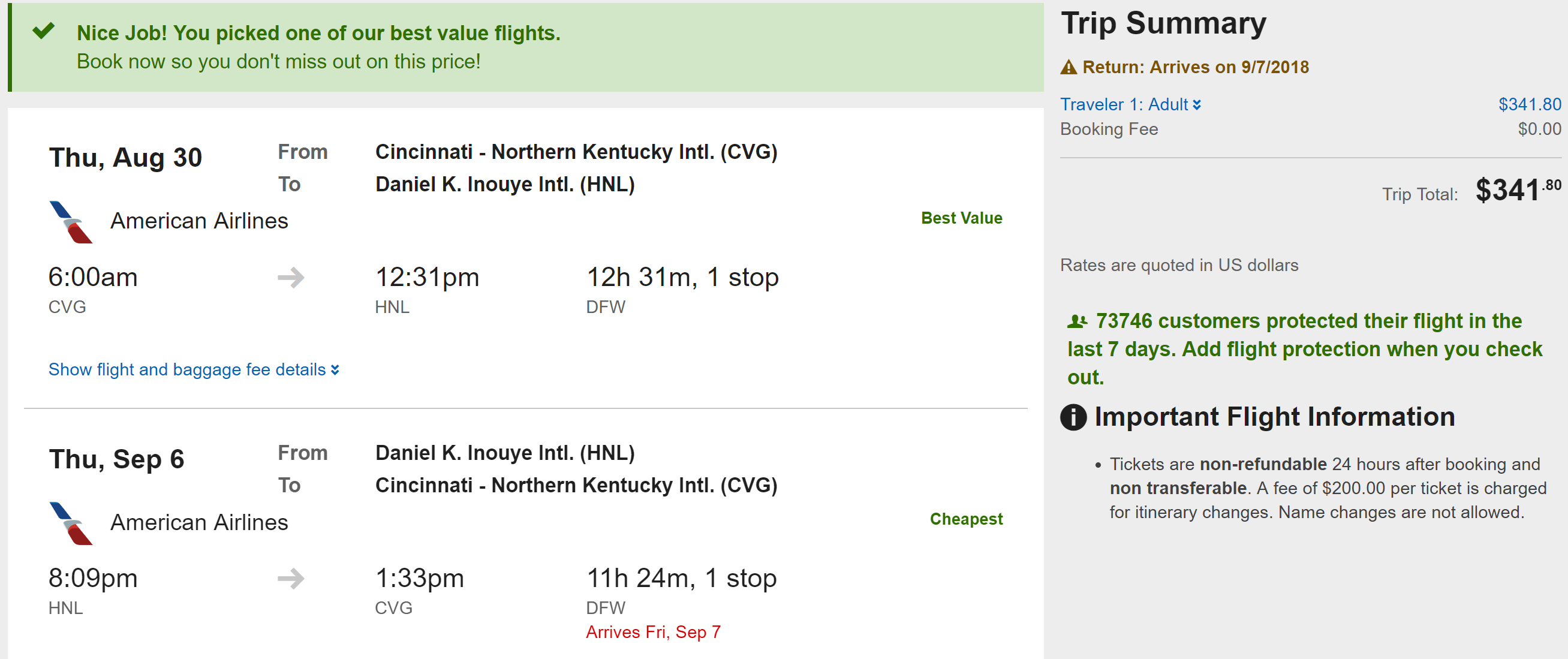This screenshot has height=659, width=1568.
Task: Click the Cheapest label on return flight
Action: tap(966, 519)
